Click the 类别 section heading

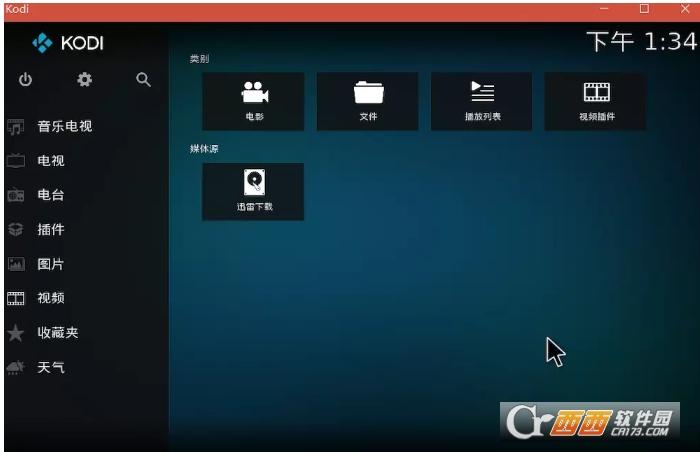point(199,59)
